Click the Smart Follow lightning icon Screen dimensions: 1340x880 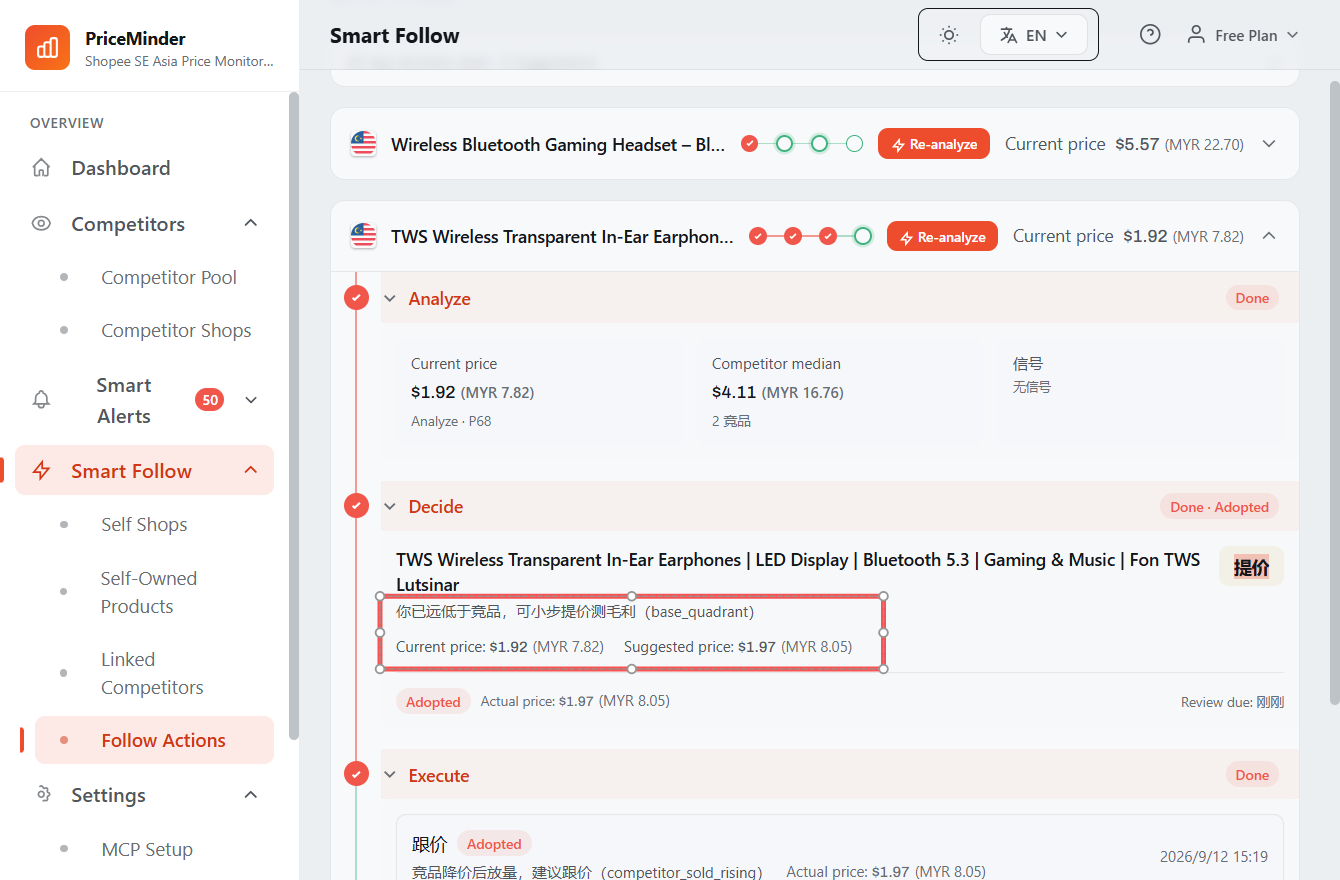coord(41,471)
